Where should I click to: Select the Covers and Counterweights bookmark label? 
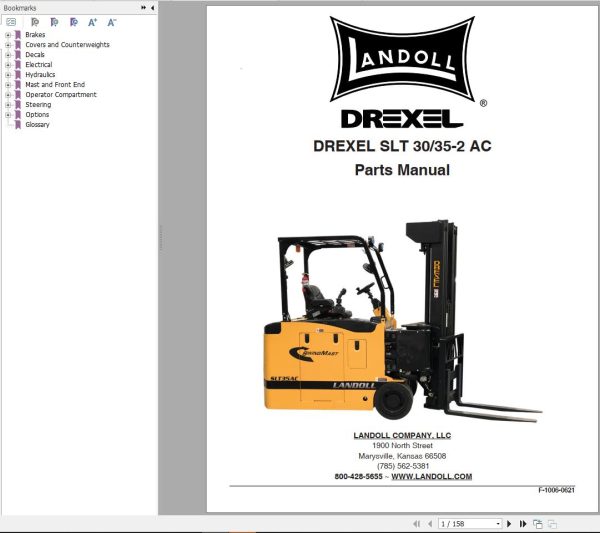[x=67, y=45]
